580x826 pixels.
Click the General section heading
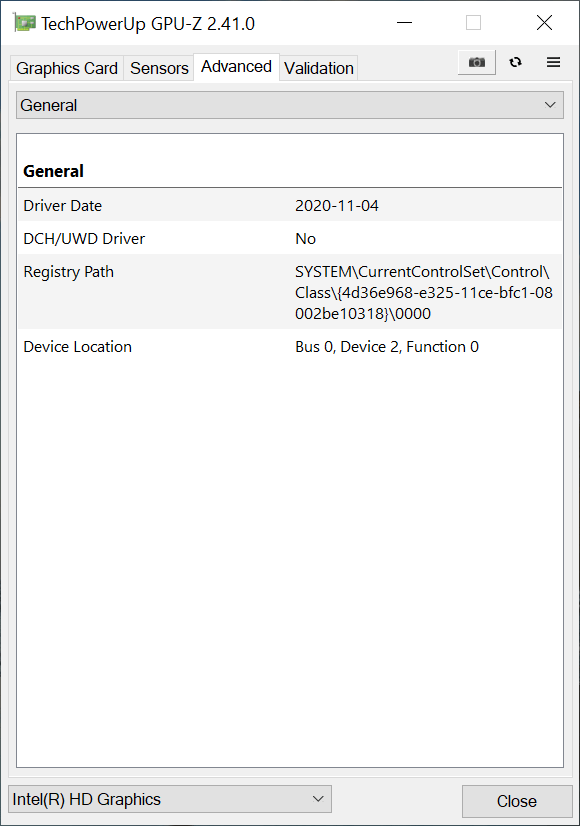click(53, 171)
